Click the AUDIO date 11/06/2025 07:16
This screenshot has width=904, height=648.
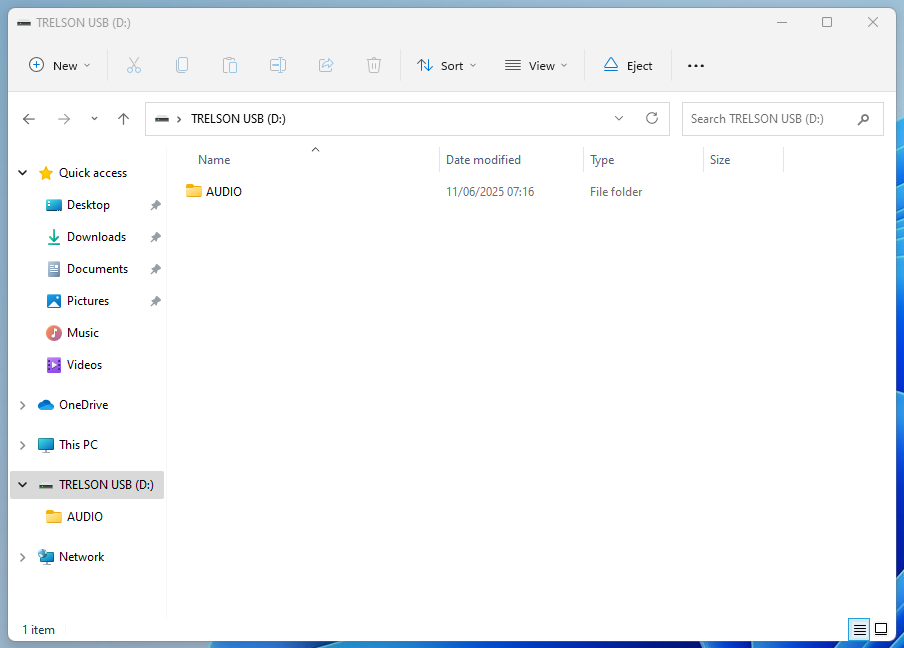490,192
